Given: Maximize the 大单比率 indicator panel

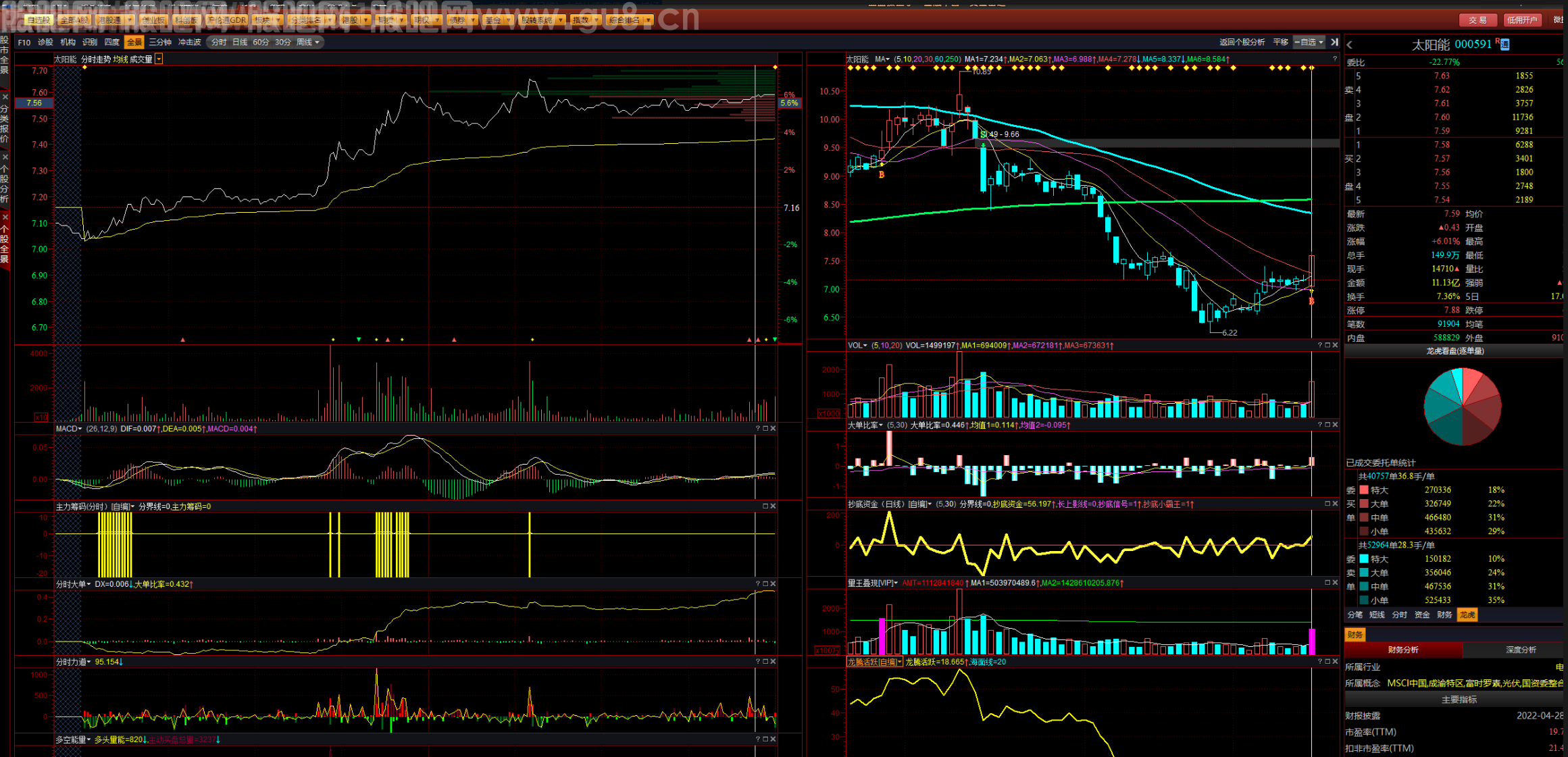Looking at the screenshot, I should [1327, 425].
